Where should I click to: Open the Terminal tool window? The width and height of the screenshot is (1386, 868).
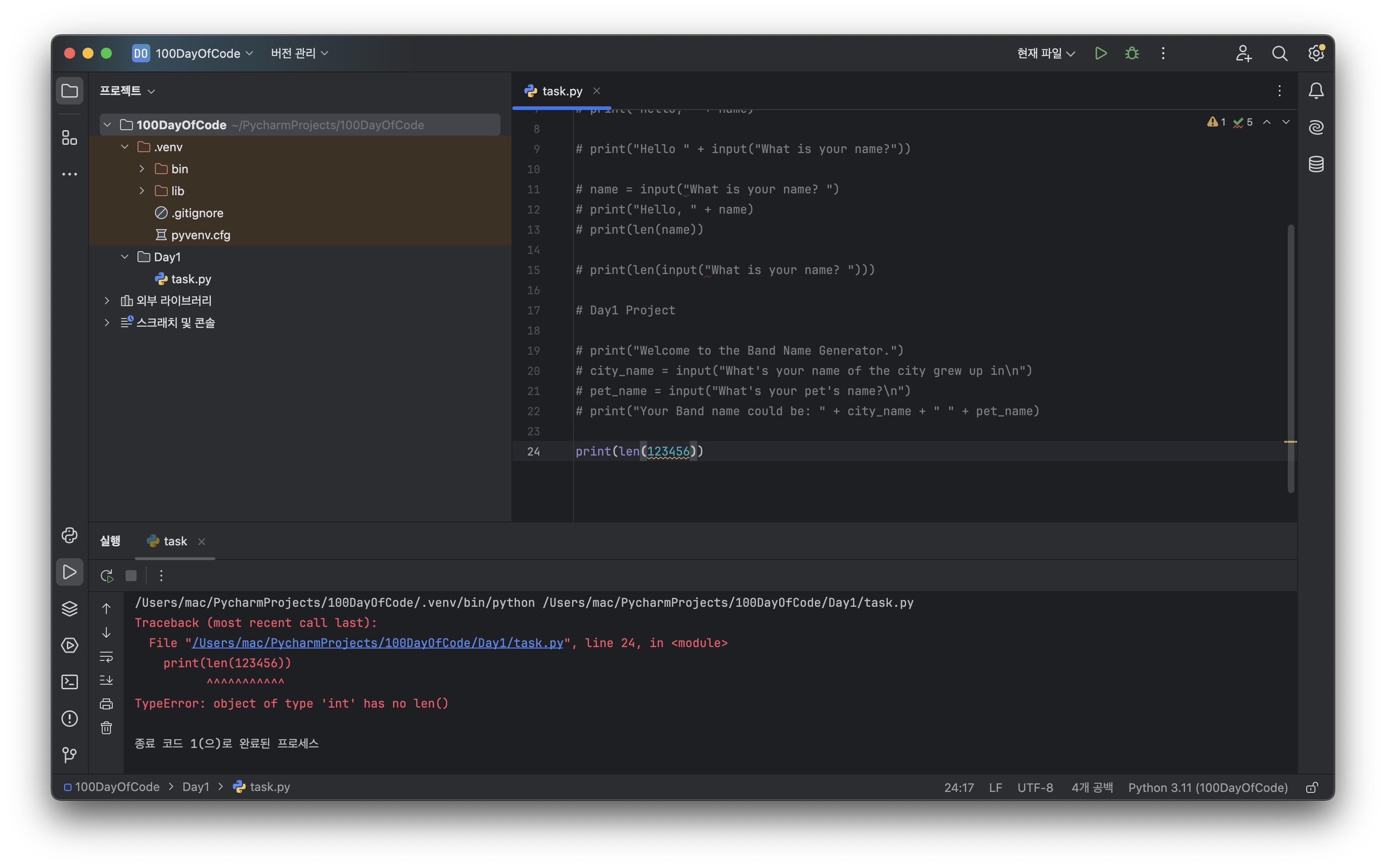(x=70, y=681)
